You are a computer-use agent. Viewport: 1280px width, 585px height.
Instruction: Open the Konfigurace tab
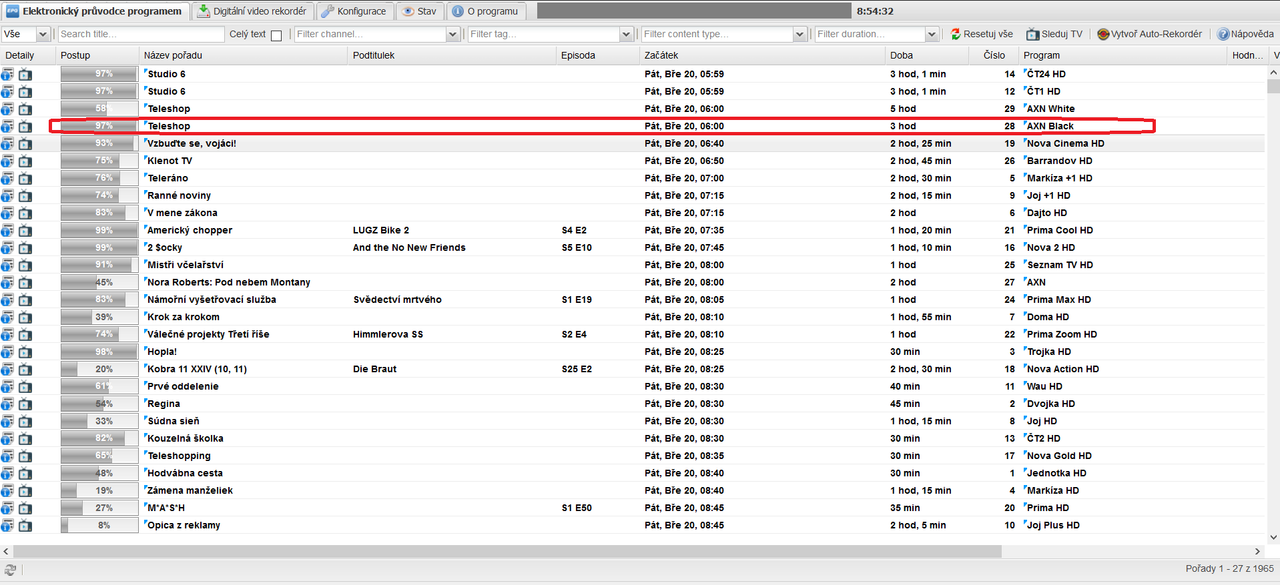[355, 11]
